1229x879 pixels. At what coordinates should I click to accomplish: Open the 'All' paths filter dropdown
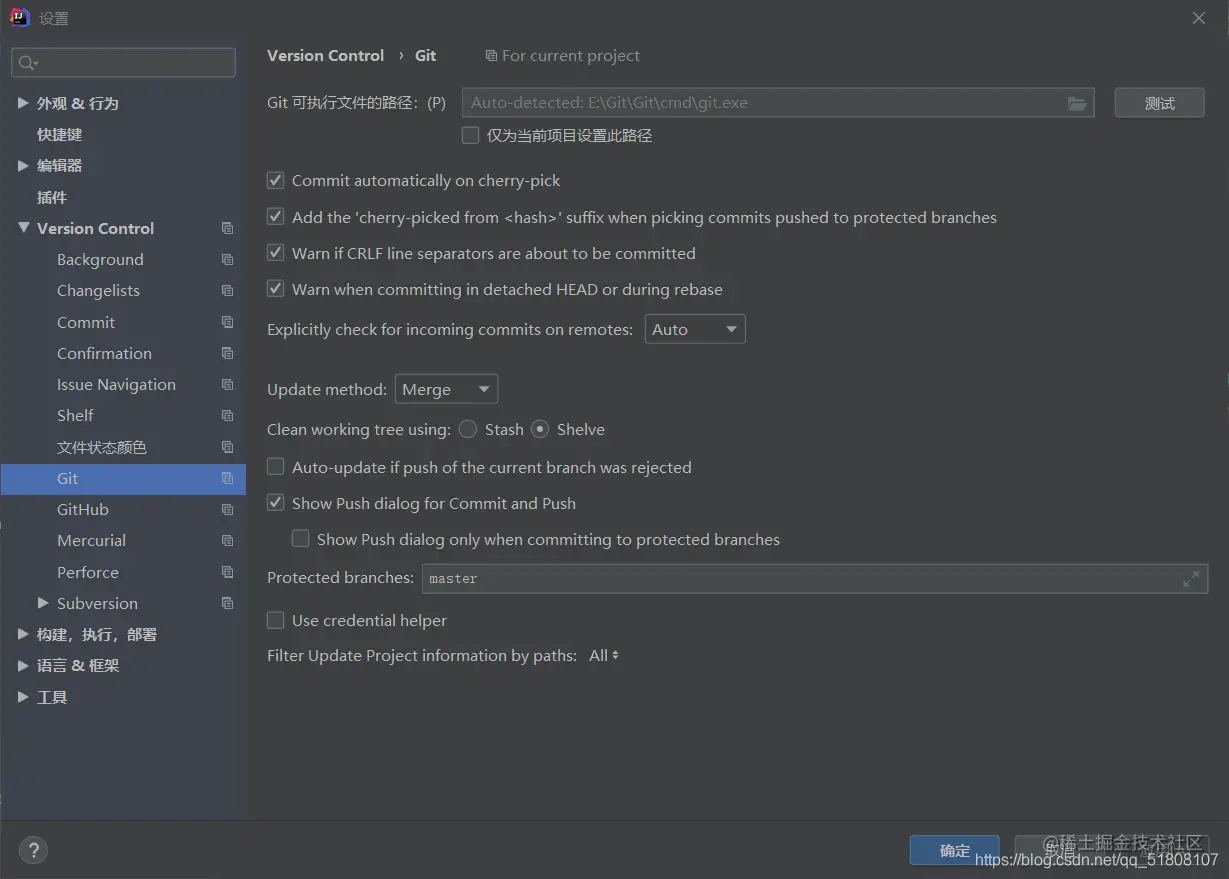(x=604, y=656)
